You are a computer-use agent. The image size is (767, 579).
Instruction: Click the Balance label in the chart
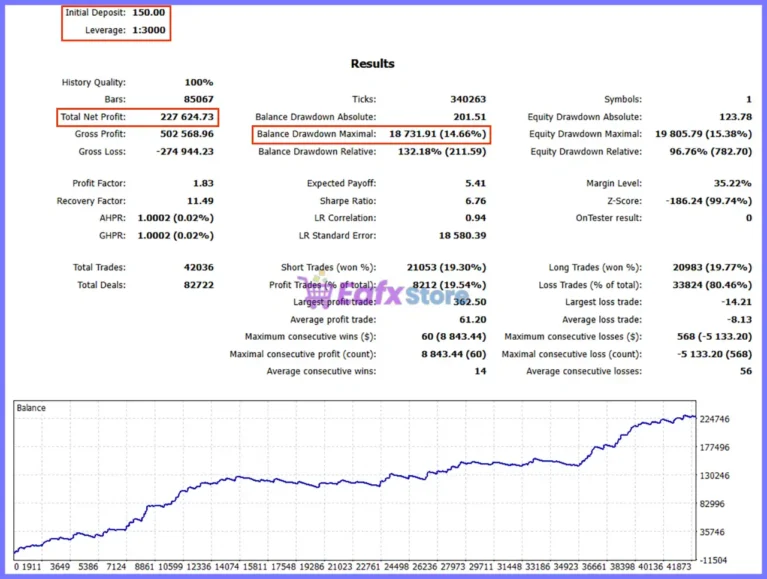[31, 408]
